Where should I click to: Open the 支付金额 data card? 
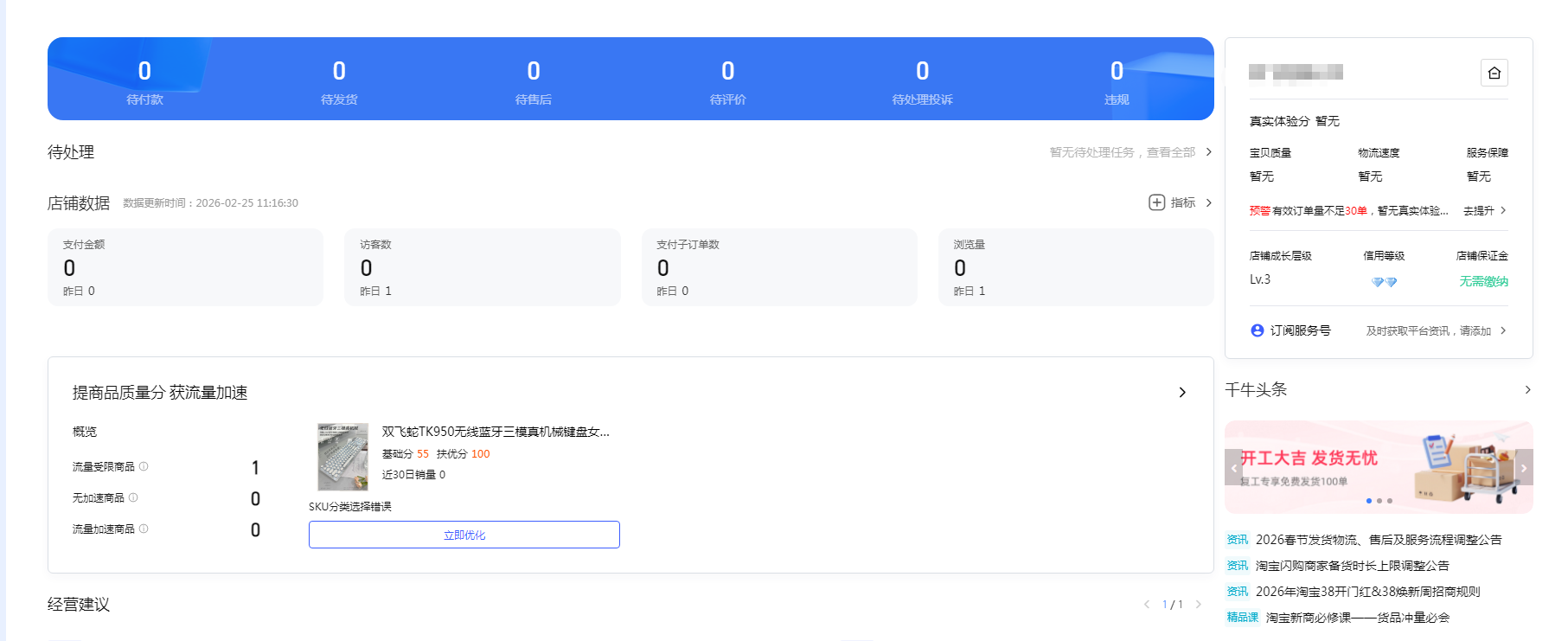point(185,267)
